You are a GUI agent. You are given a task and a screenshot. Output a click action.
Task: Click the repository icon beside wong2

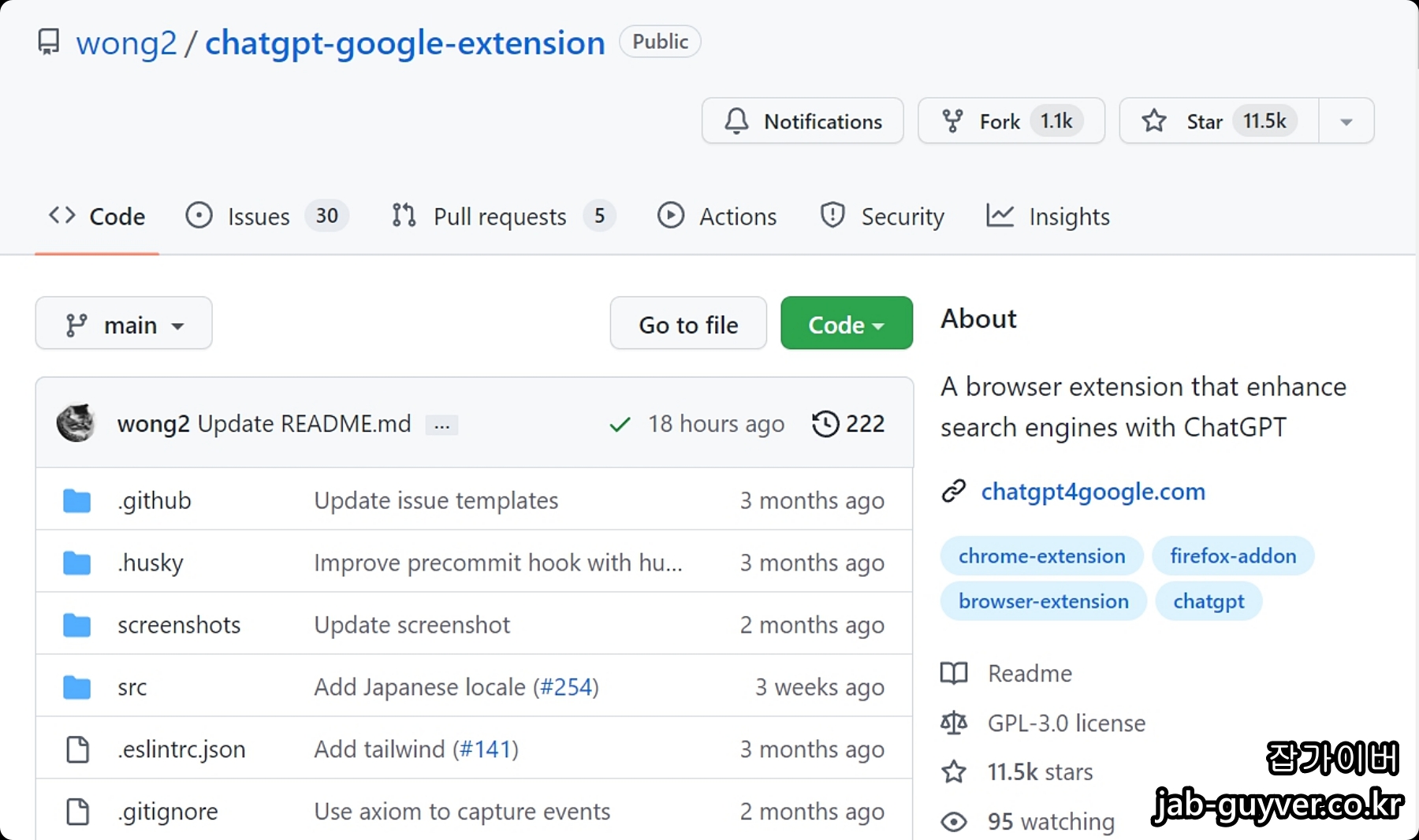49,42
